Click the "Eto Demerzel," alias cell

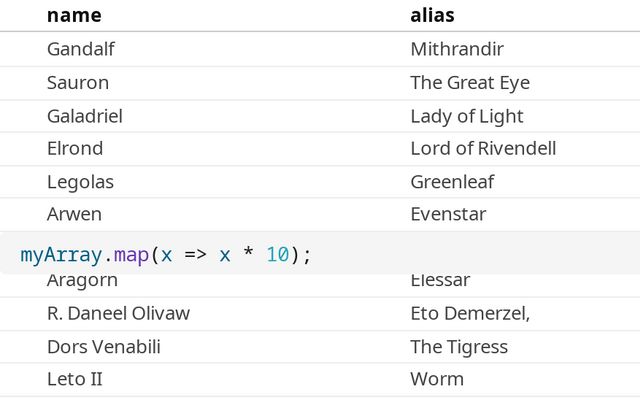[470, 313]
